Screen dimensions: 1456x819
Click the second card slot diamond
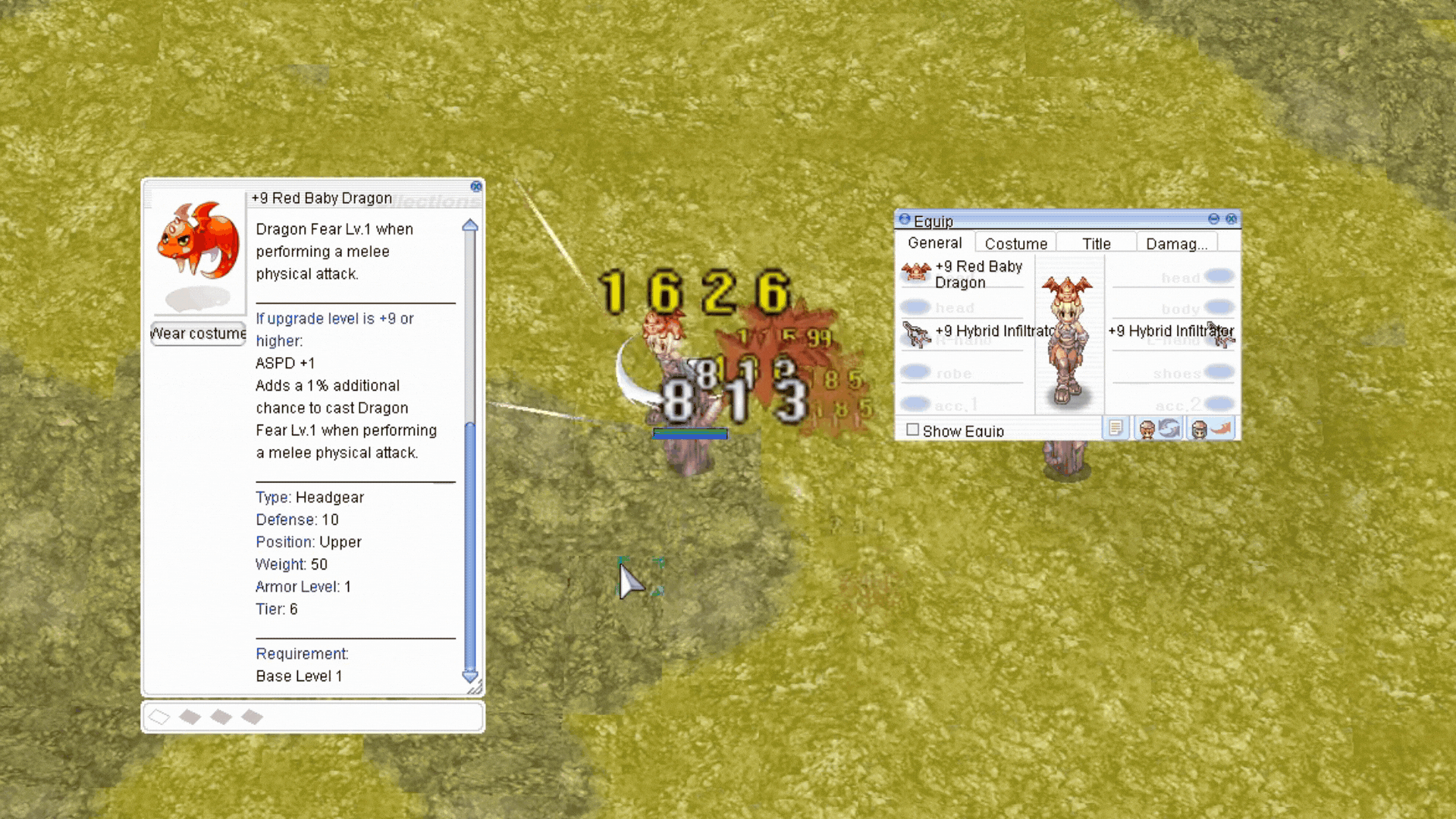click(x=190, y=717)
